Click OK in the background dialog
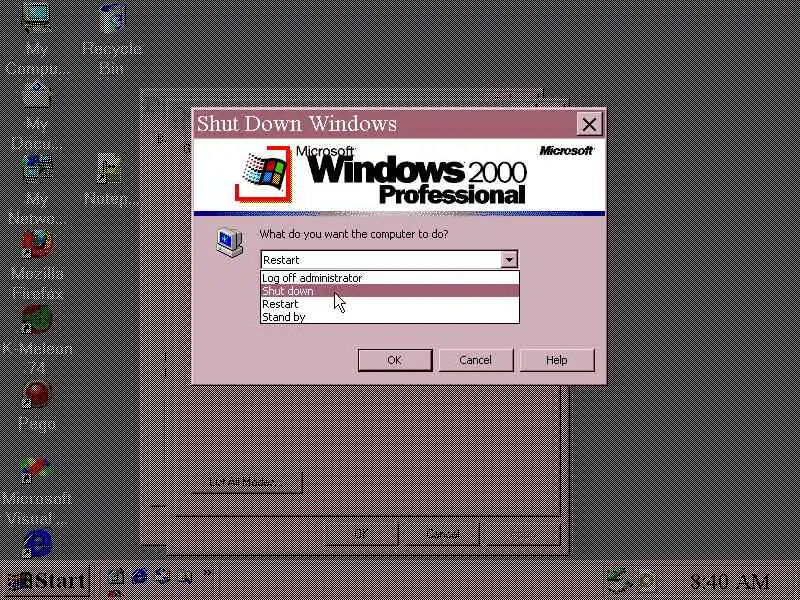The width and height of the screenshot is (800, 600). click(361, 534)
